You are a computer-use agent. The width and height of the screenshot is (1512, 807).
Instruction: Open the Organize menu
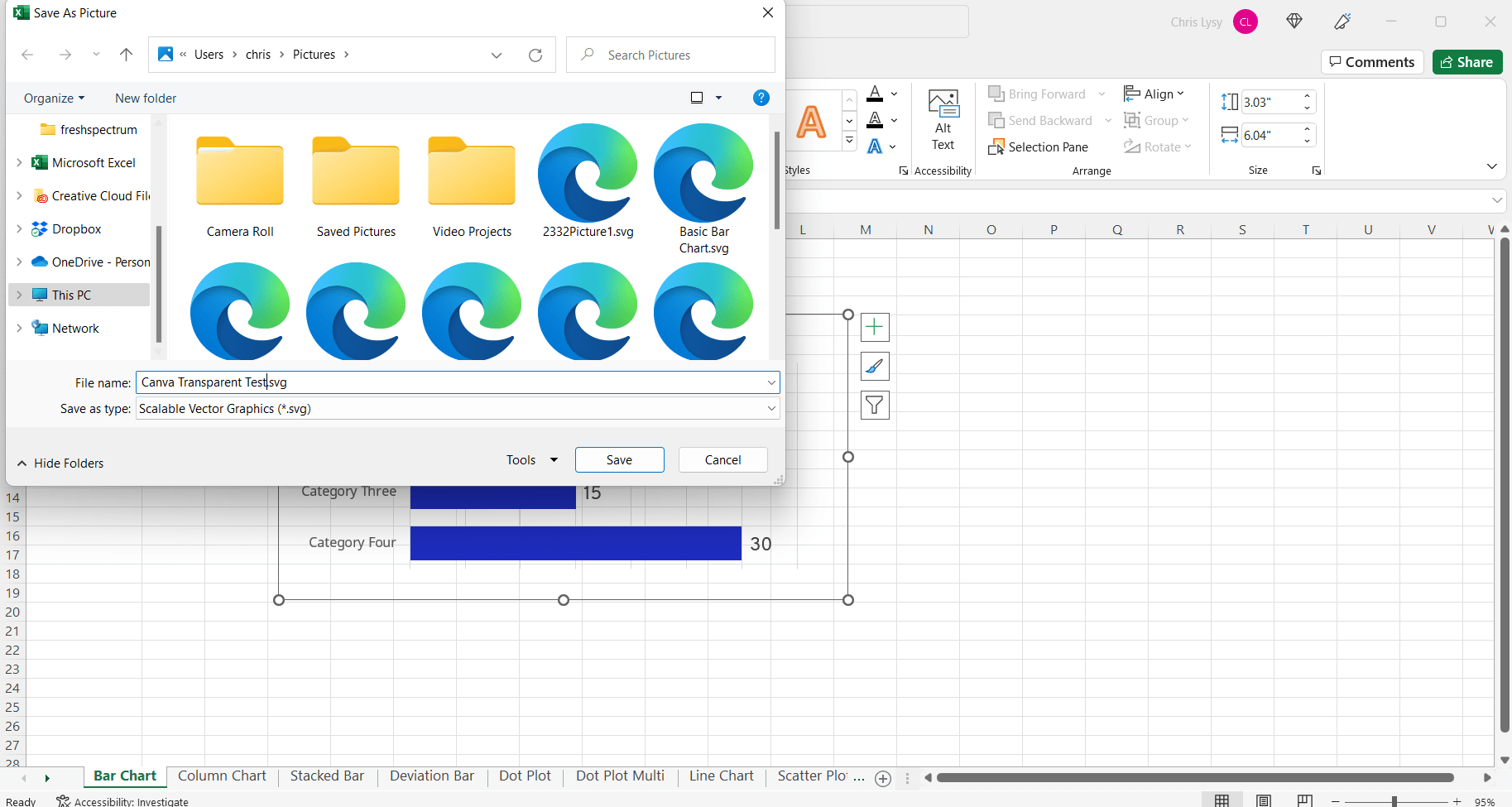54,98
